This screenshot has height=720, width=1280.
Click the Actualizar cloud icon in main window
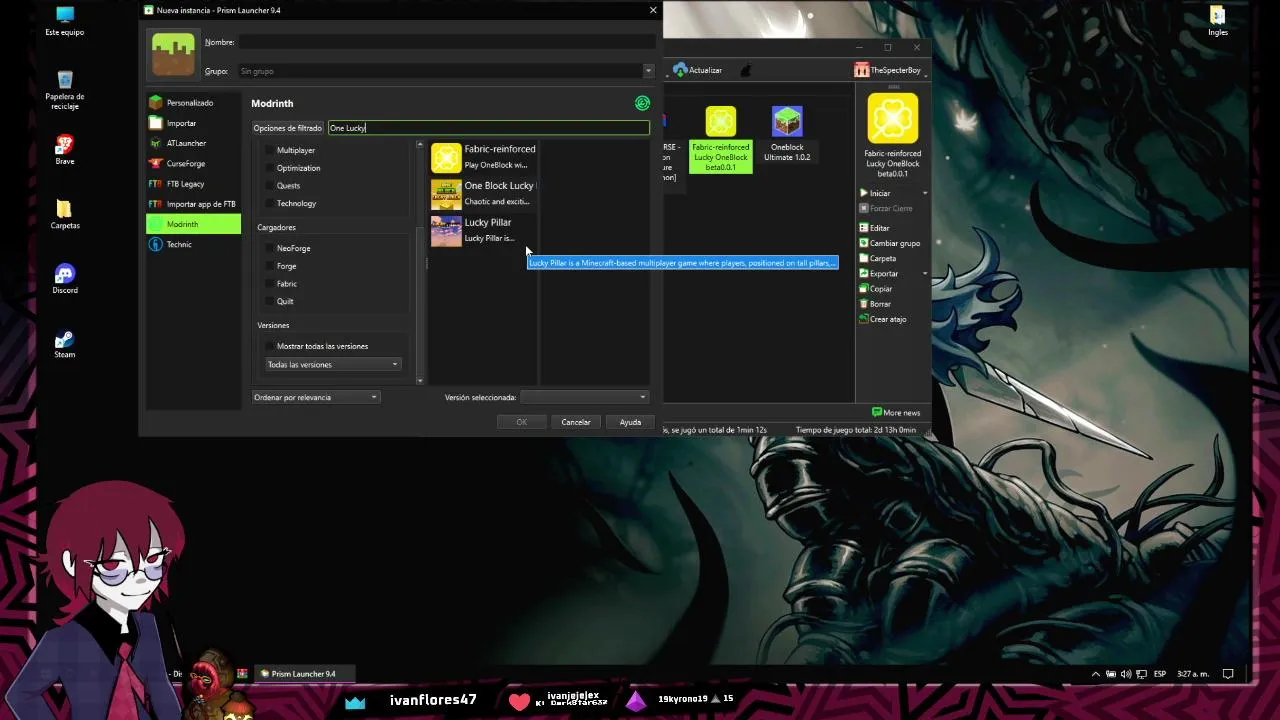click(680, 70)
